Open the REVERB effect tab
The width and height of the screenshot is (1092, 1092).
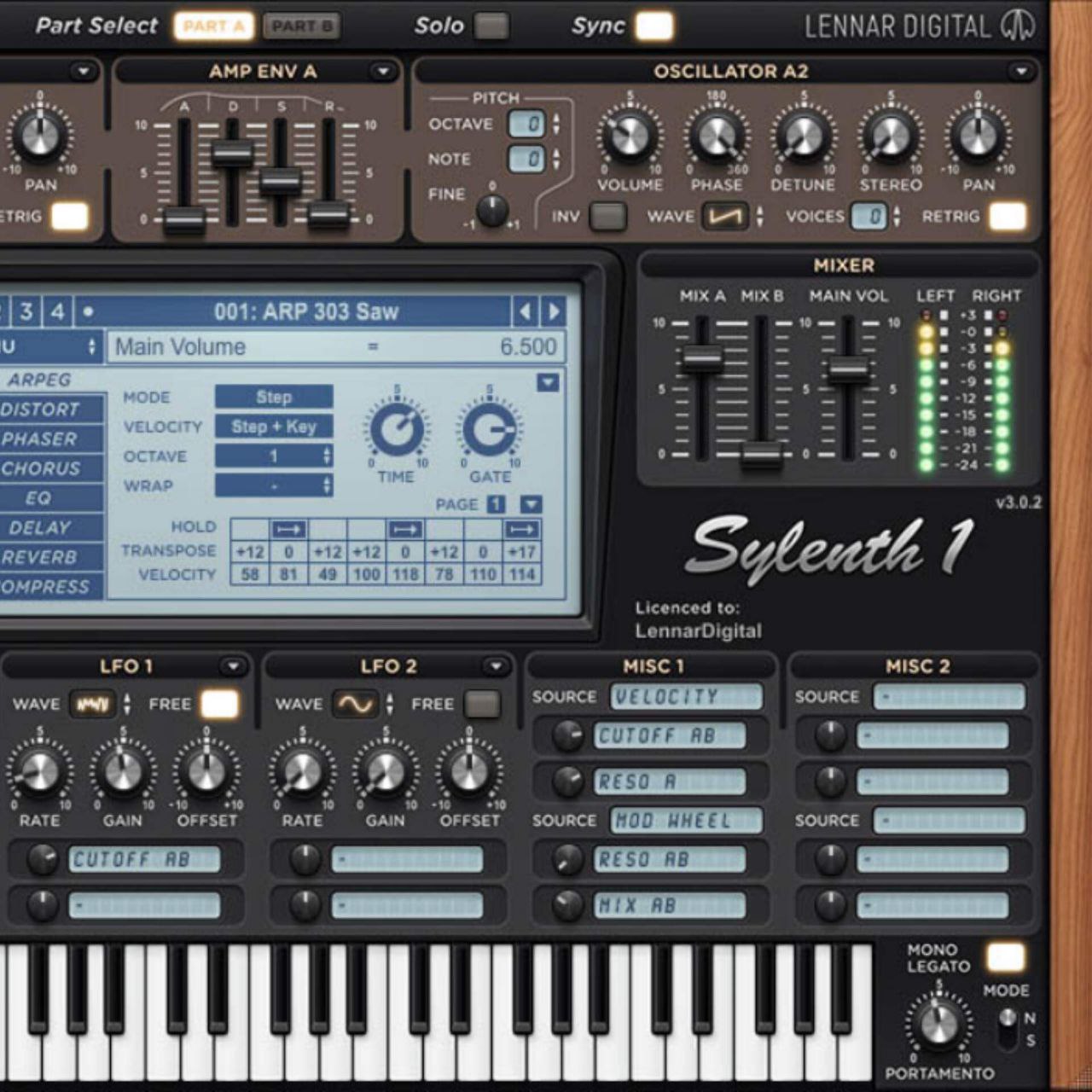tap(51, 558)
